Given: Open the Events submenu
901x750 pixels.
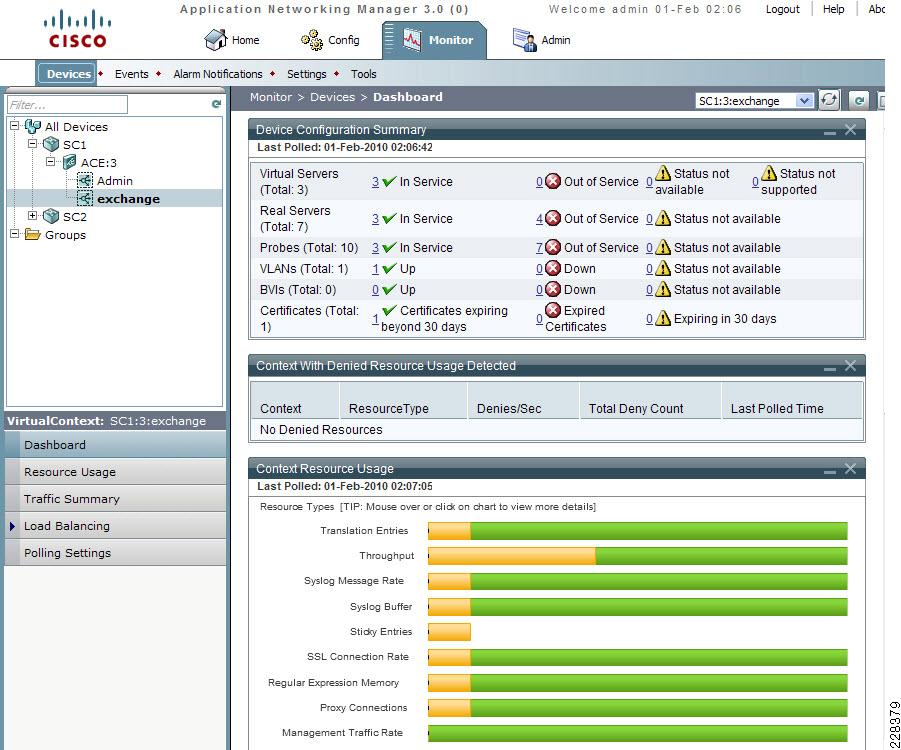Looking at the screenshot, I should (132, 74).
